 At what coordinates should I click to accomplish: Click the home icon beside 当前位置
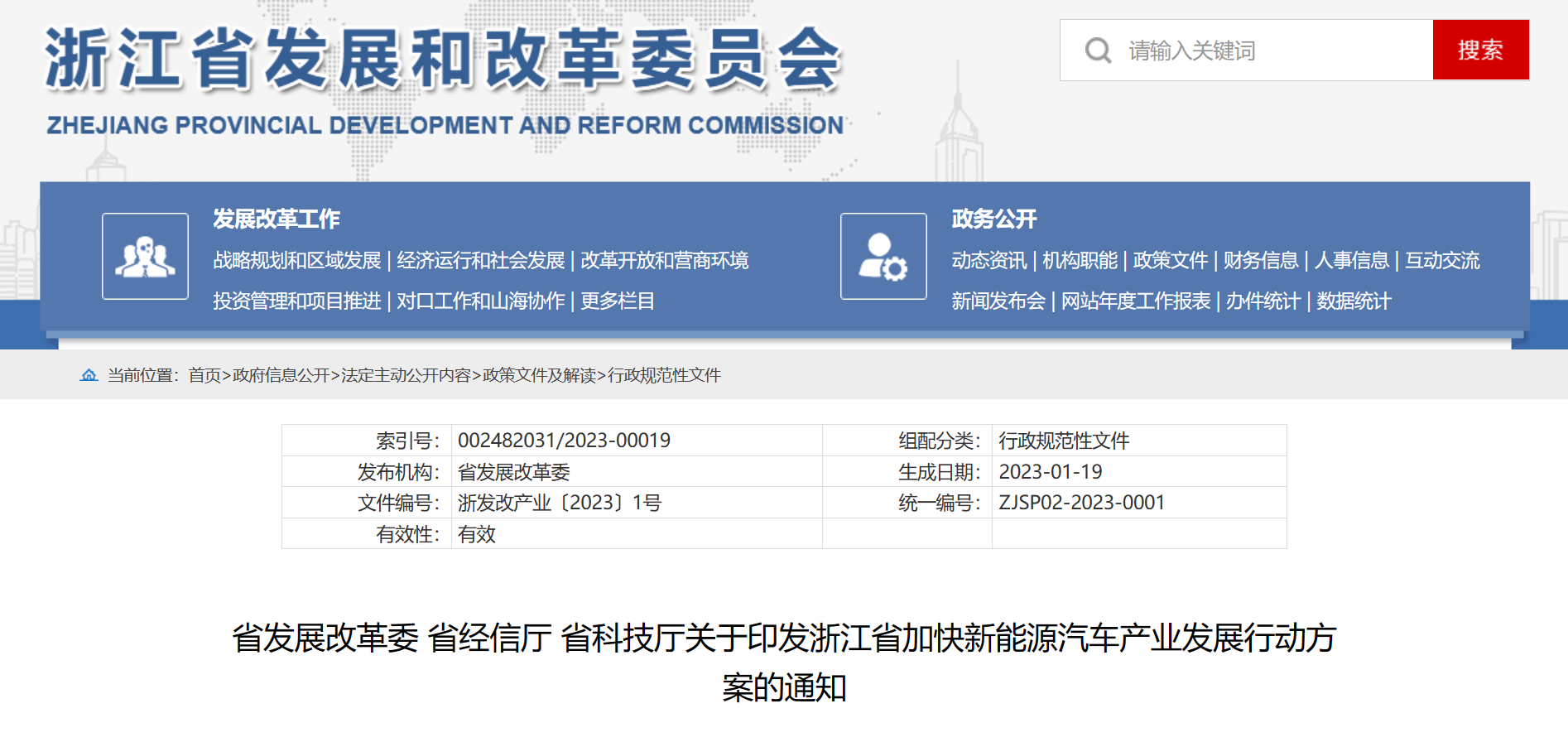(x=89, y=376)
